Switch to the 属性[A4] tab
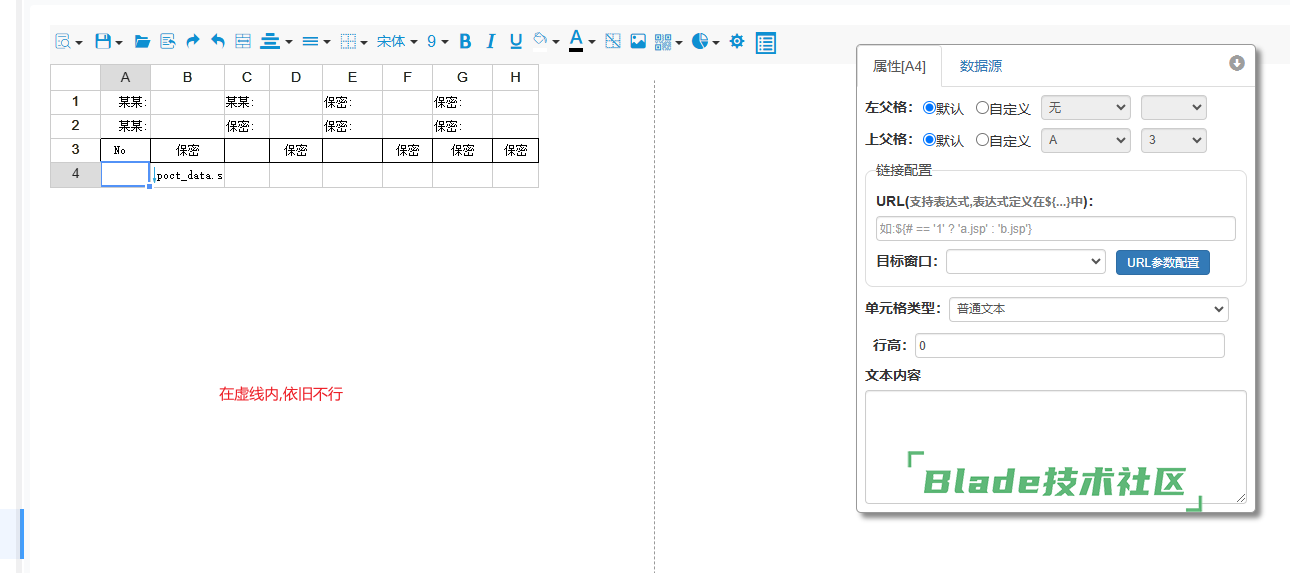 pyautogui.click(x=899, y=67)
